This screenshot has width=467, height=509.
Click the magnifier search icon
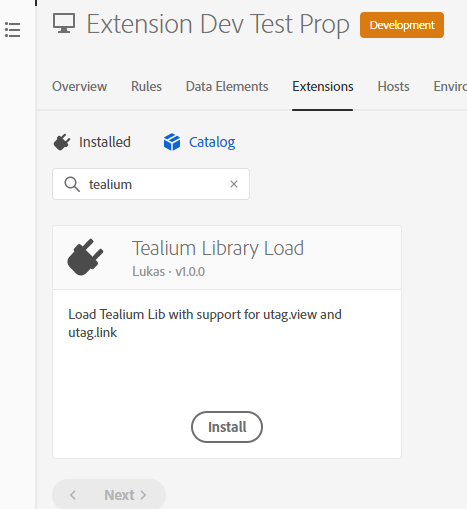pos(72,184)
